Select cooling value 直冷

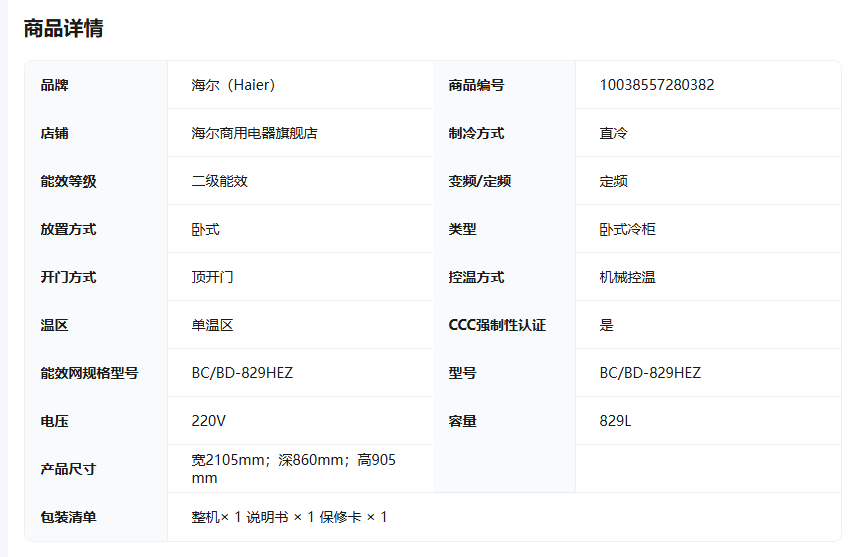(613, 133)
